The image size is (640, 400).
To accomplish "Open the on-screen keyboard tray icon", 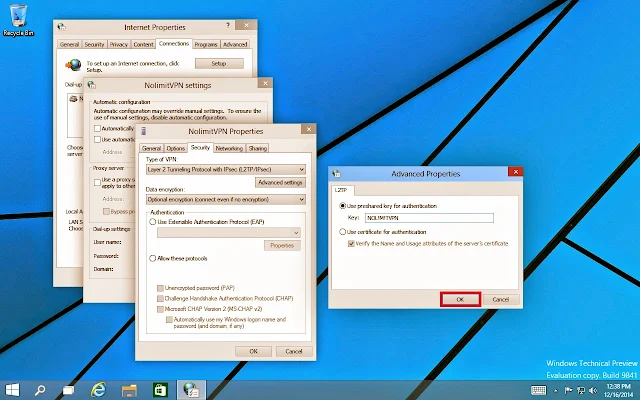I will tap(538, 391).
